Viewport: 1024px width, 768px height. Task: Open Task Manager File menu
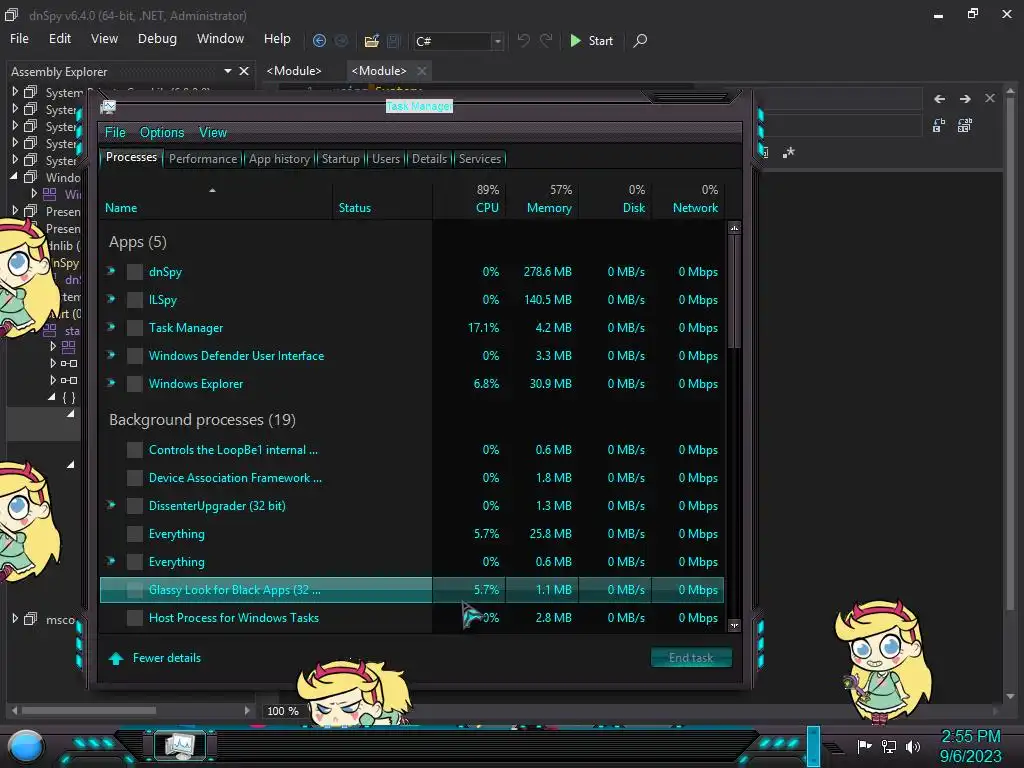pos(115,133)
